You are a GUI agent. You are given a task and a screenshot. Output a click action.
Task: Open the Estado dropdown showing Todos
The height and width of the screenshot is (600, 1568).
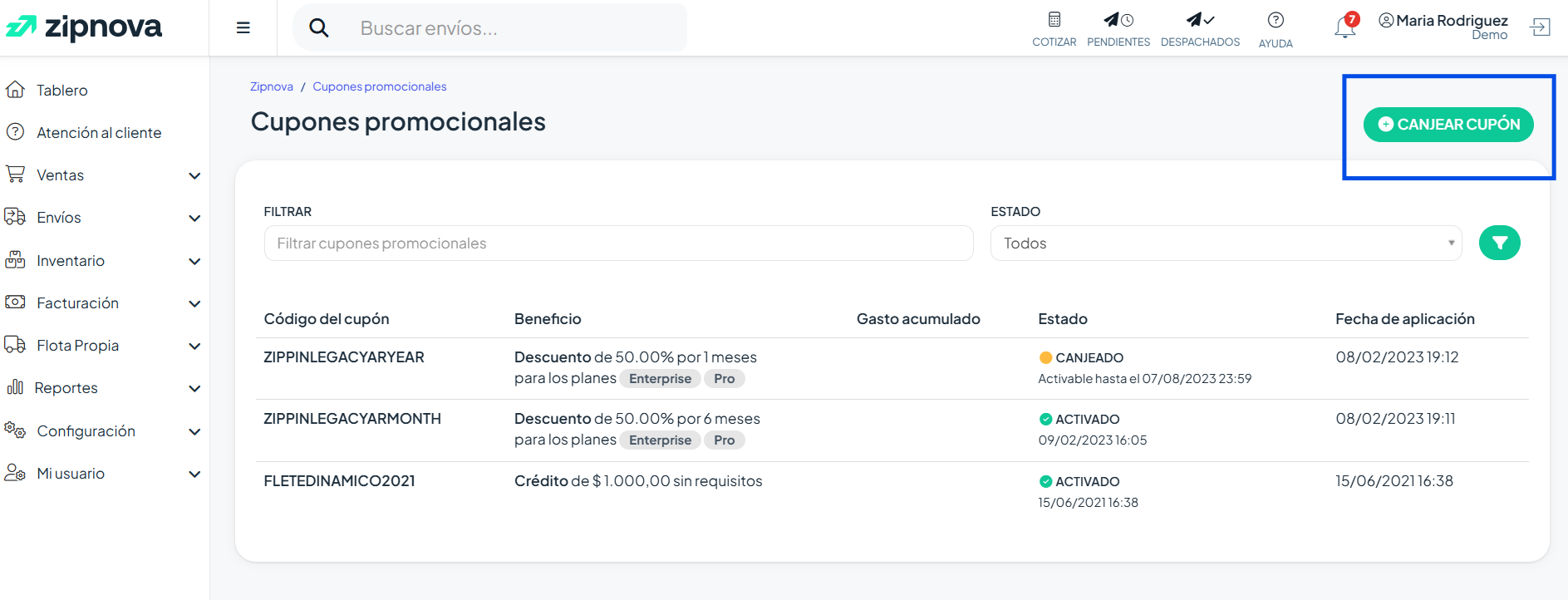(x=1226, y=243)
